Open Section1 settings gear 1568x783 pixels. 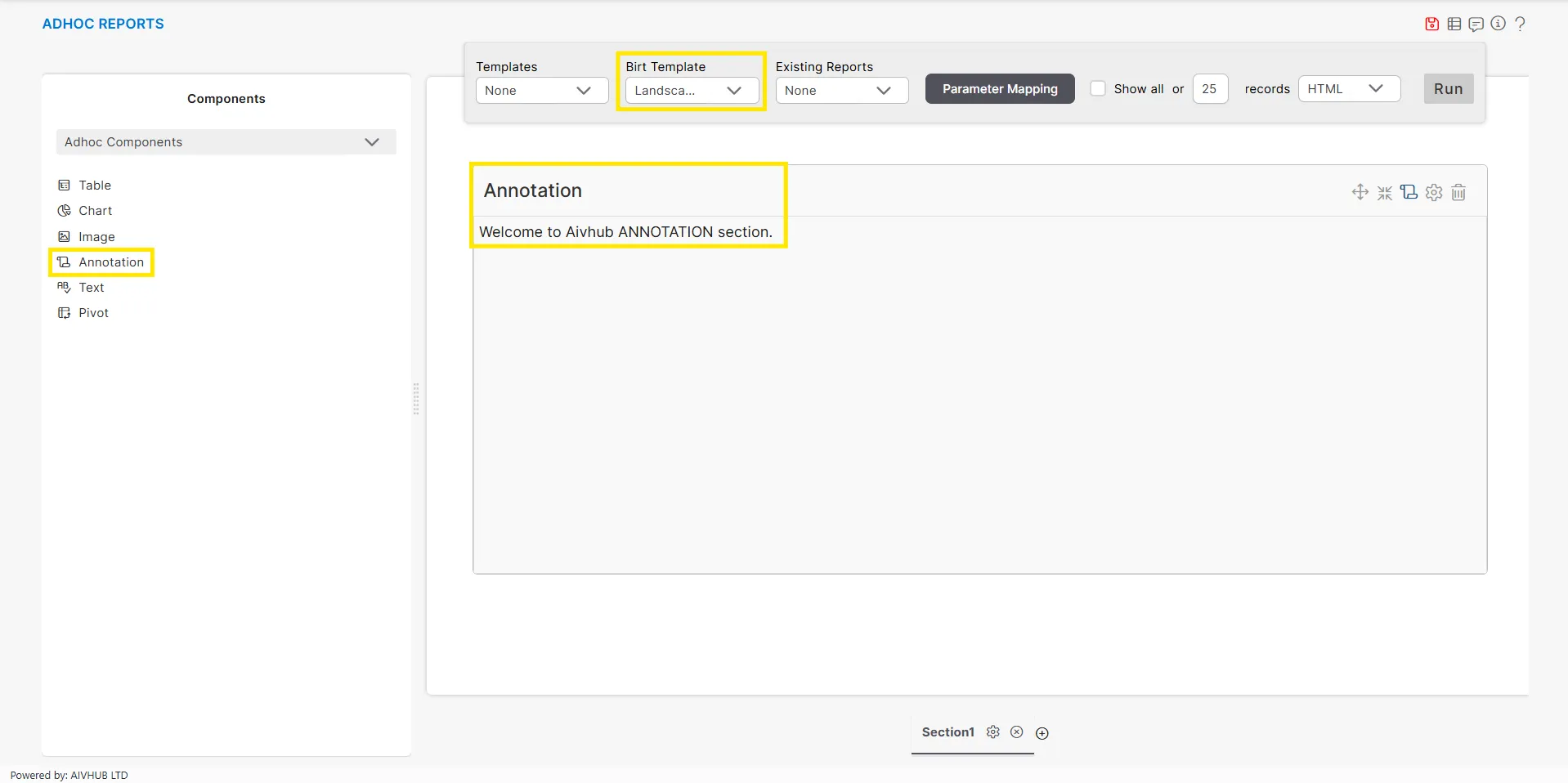tap(992, 732)
